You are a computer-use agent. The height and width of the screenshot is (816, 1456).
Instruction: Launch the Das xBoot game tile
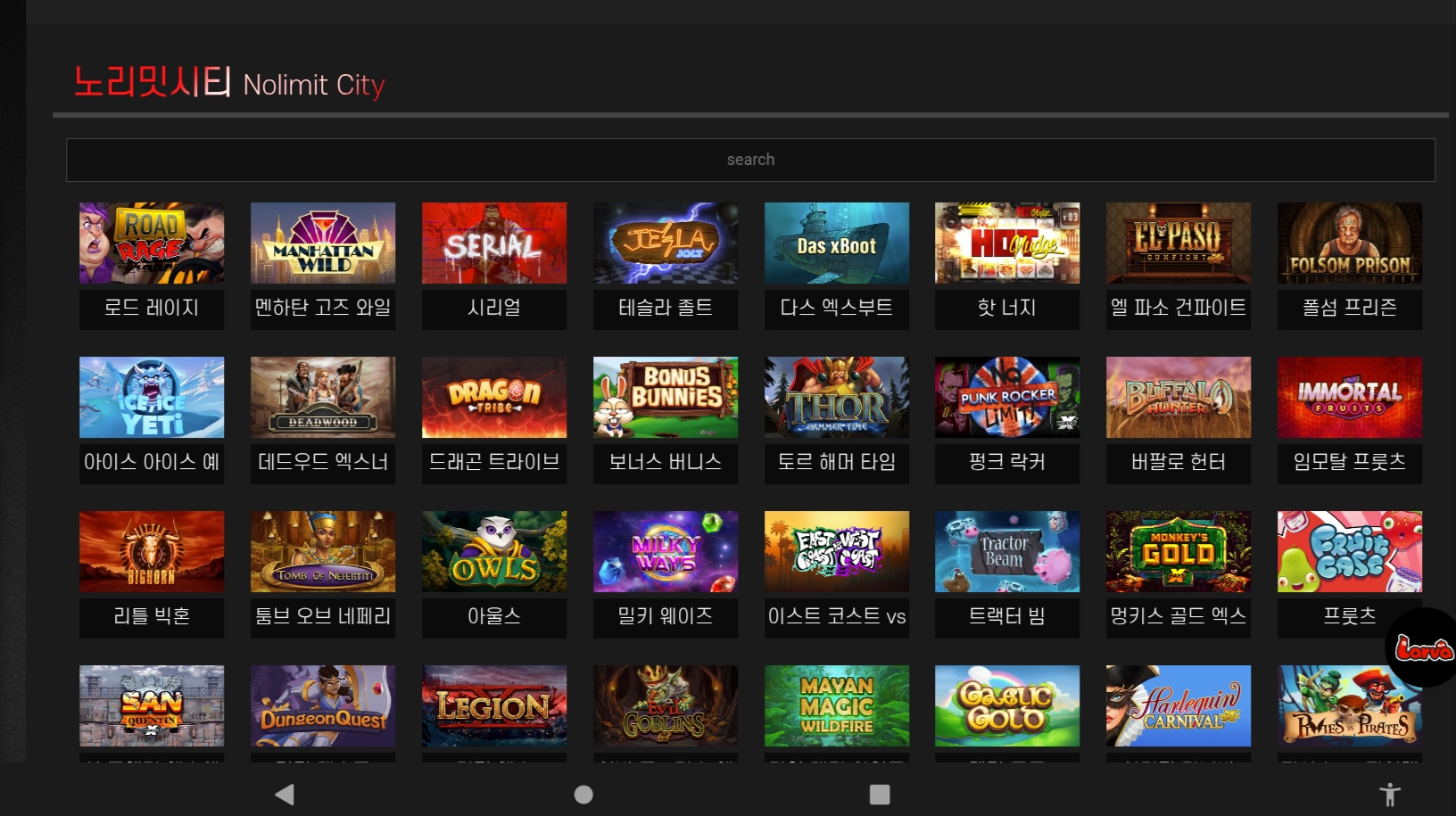pyautogui.click(x=837, y=243)
